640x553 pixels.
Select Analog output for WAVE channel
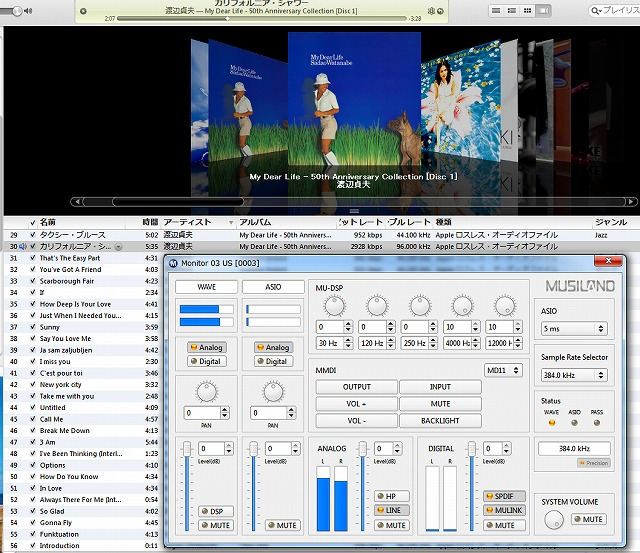tap(207, 348)
